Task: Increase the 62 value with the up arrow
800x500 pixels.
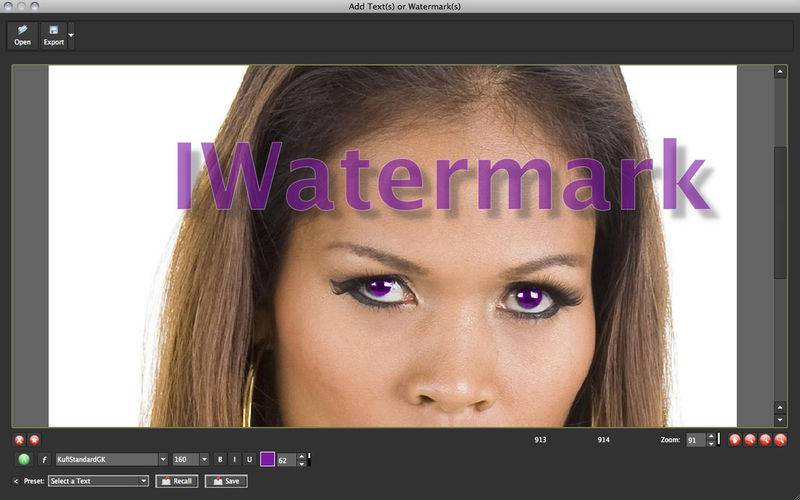Action: [x=302, y=456]
